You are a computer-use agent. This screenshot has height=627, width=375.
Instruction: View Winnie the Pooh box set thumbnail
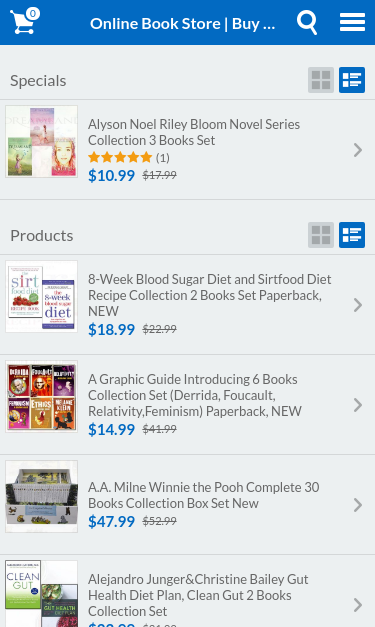[x=42, y=496]
